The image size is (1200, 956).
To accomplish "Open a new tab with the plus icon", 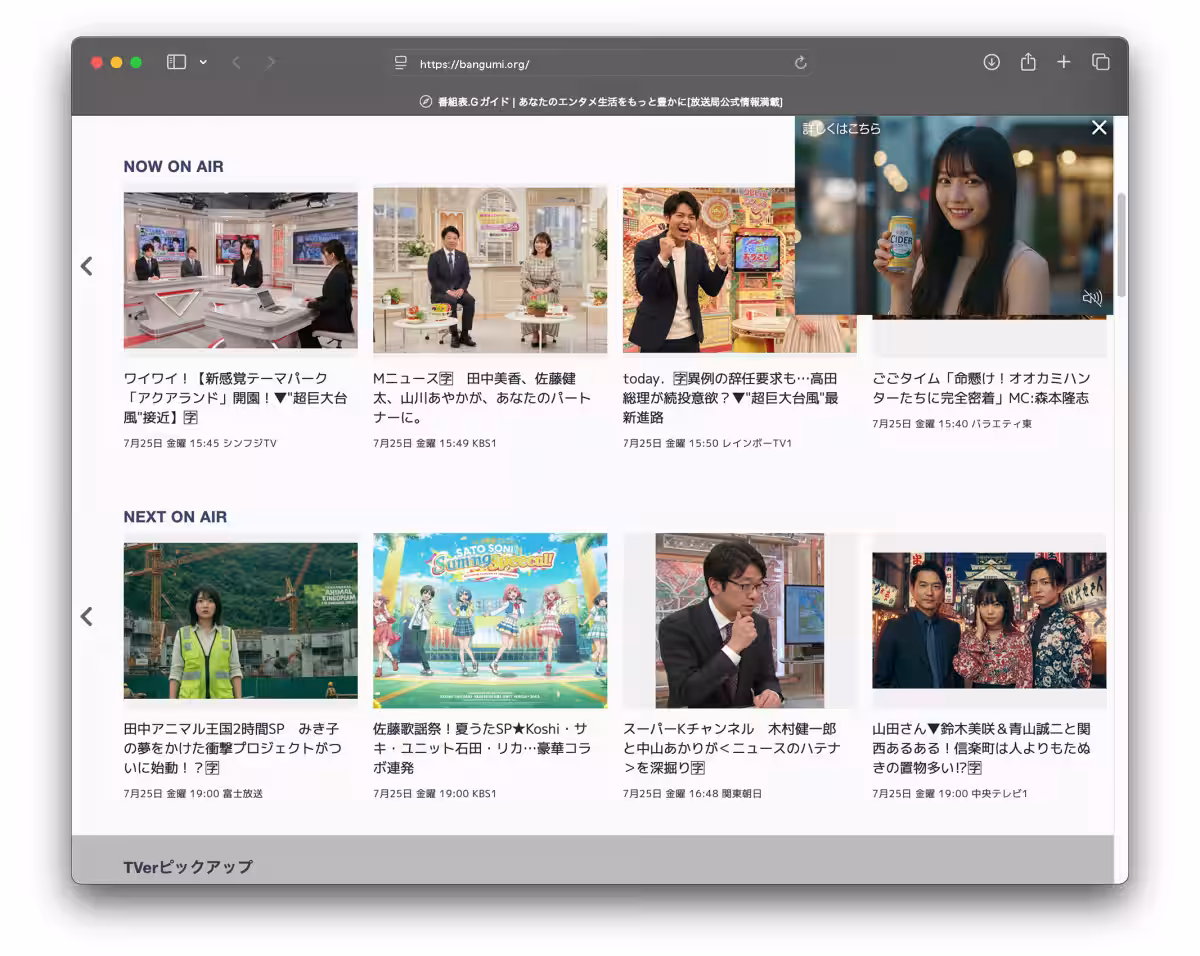I will tap(1063, 62).
